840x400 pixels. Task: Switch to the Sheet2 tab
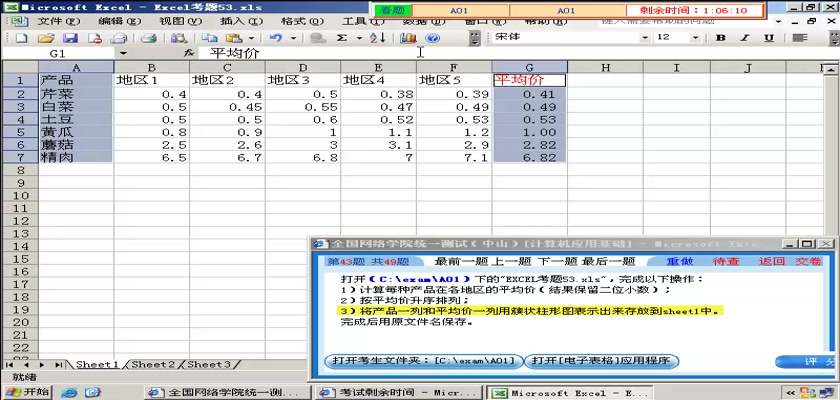[153, 365]
